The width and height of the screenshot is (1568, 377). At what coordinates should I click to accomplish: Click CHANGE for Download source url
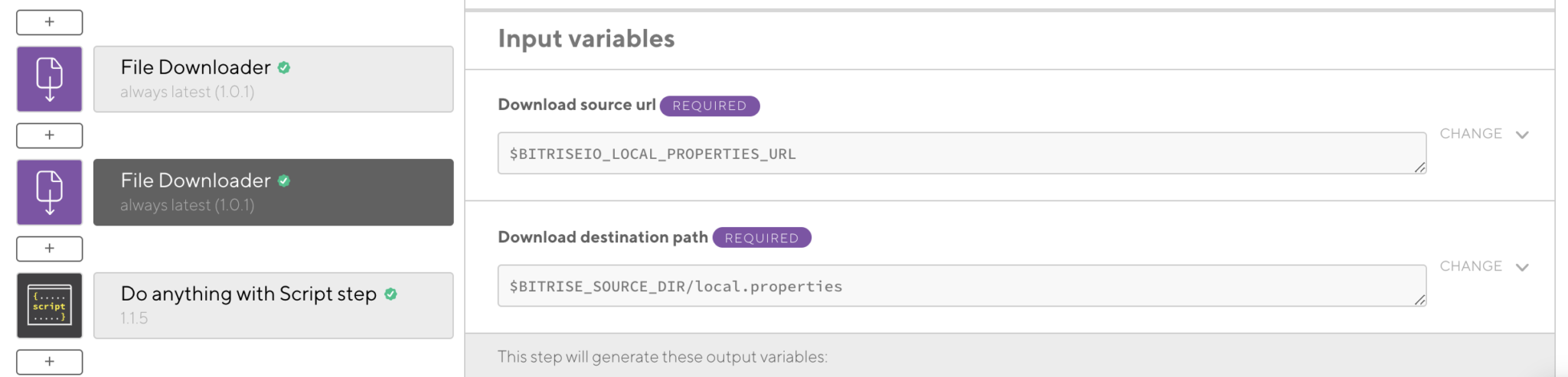pyautogui.click(x=1470, y=134)
